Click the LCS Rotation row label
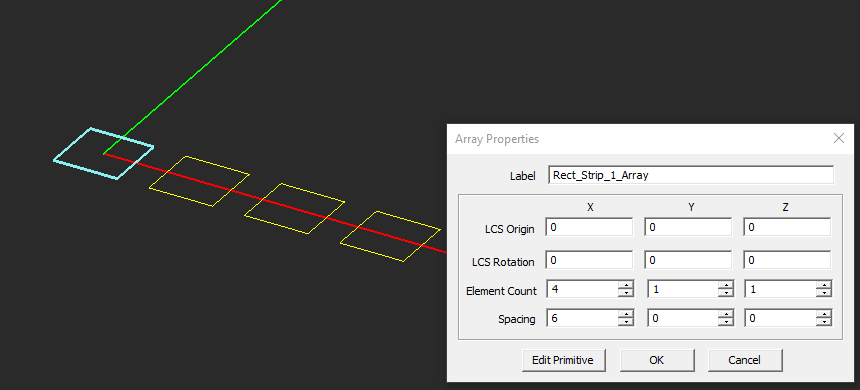The image size is (860, 390). click(x=503, y=262)
